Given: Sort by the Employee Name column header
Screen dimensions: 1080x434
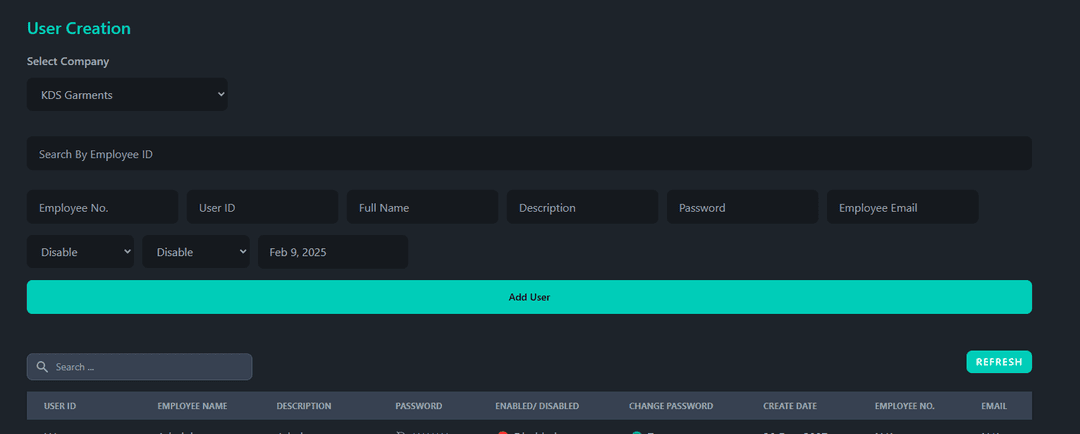Looking at the screenshot, I should pyautogui.click(x=192, y=406).
